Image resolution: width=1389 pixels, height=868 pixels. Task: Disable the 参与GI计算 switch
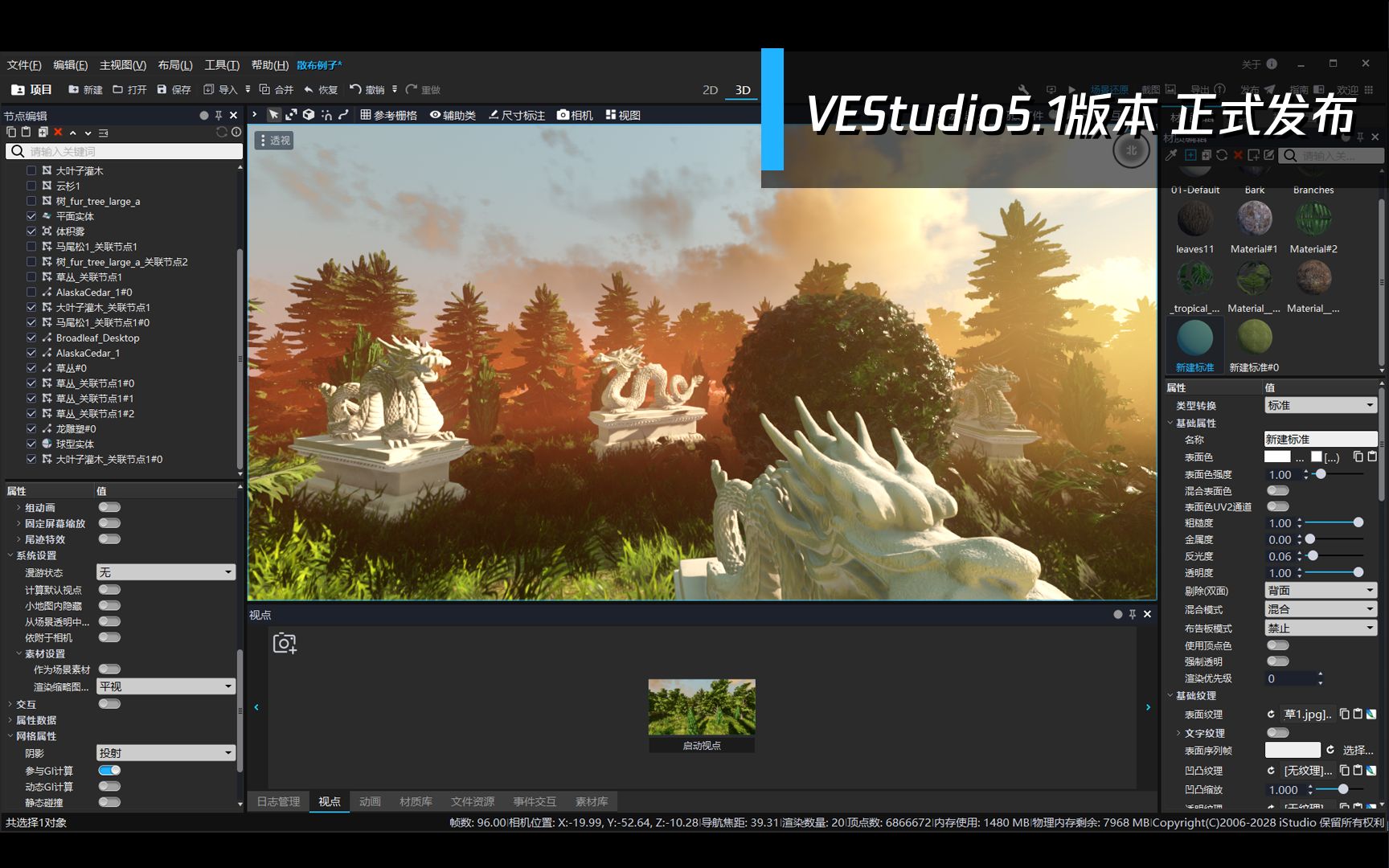(x=109, y=770)
